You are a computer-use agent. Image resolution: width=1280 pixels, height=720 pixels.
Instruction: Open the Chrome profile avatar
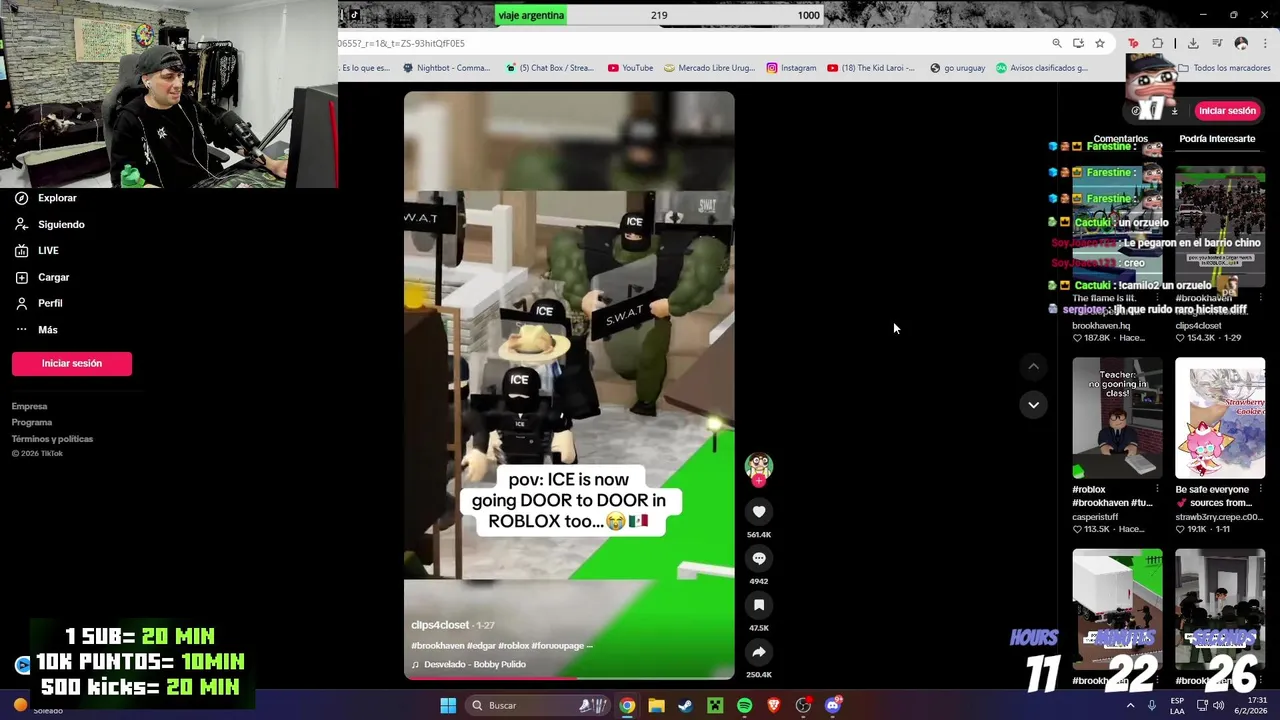point(1241,43)
